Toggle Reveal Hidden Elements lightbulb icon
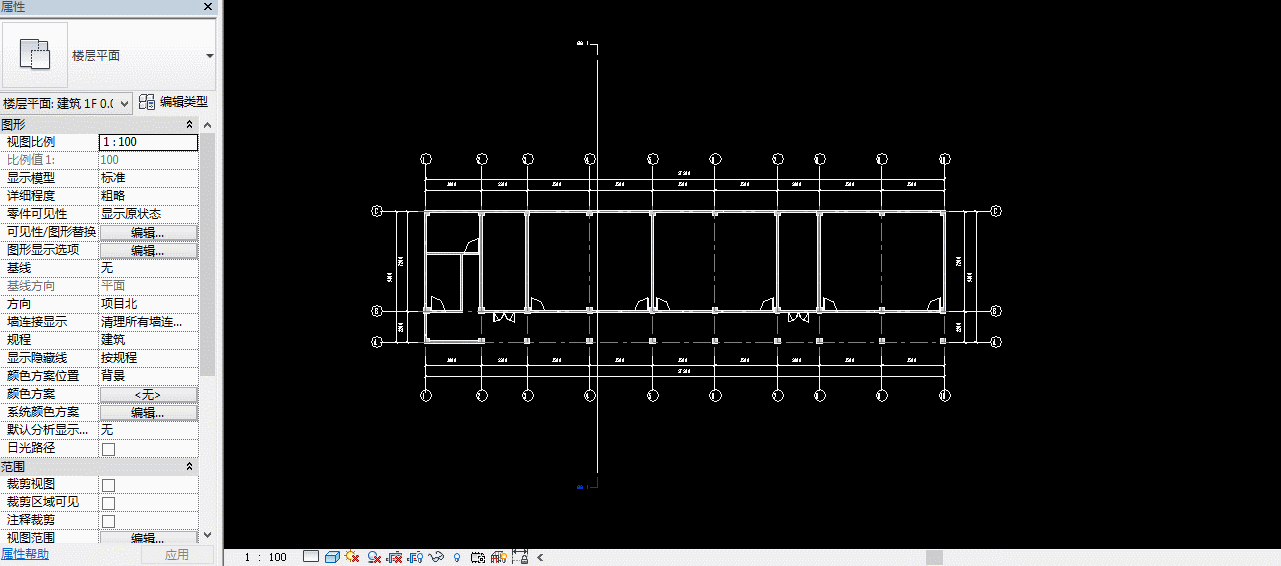This screenshot has height=566, width=1281. point(457,557)
